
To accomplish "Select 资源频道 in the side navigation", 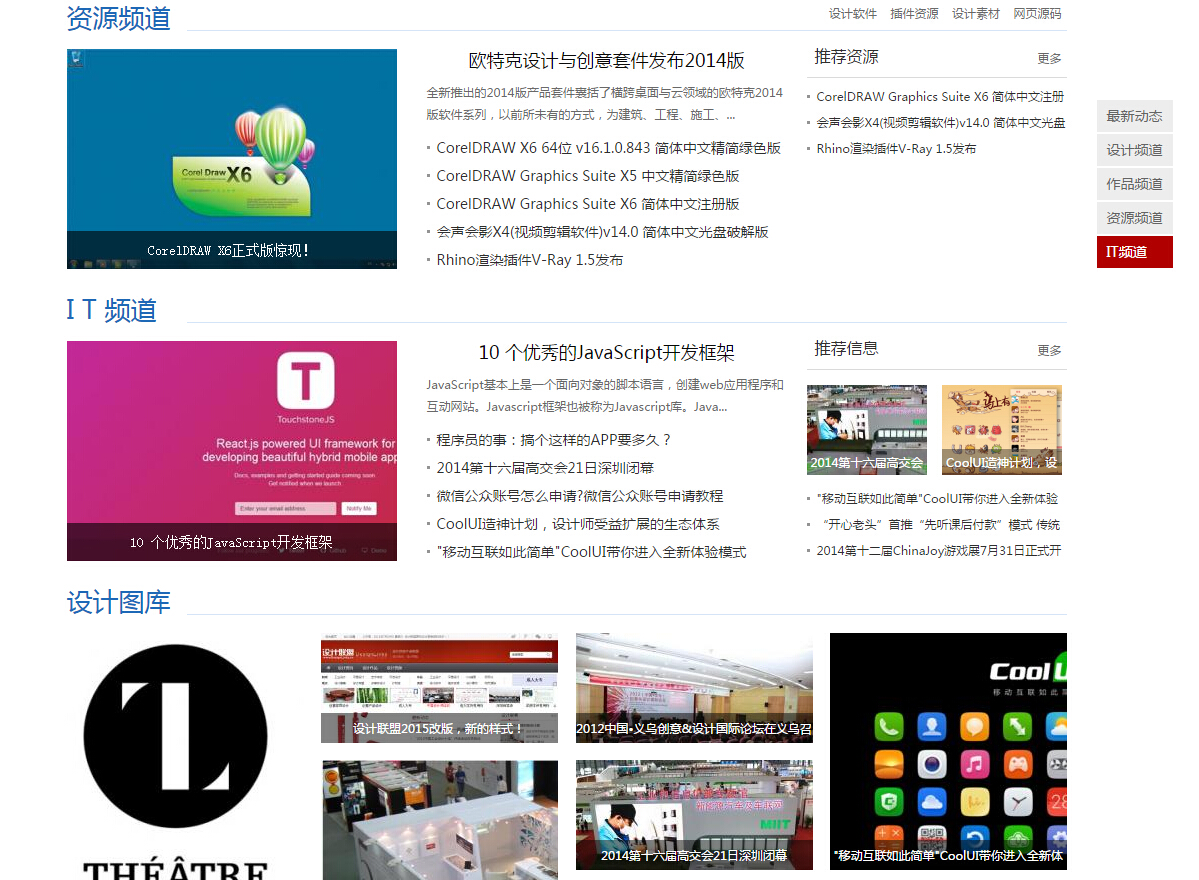I will click(1134, 218).
